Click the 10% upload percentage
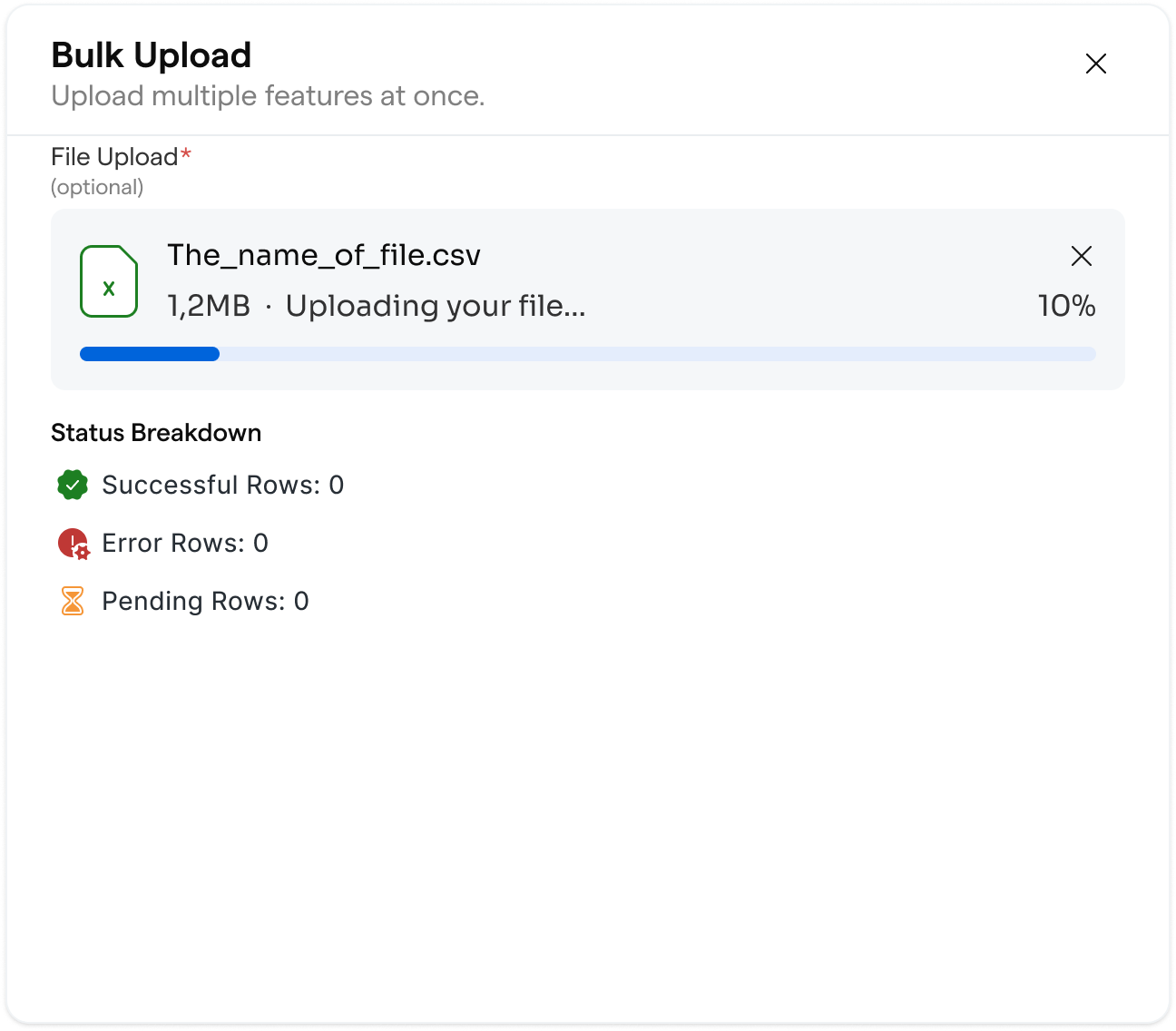Viewport: 1176px width, 1031px height. 1067,306
